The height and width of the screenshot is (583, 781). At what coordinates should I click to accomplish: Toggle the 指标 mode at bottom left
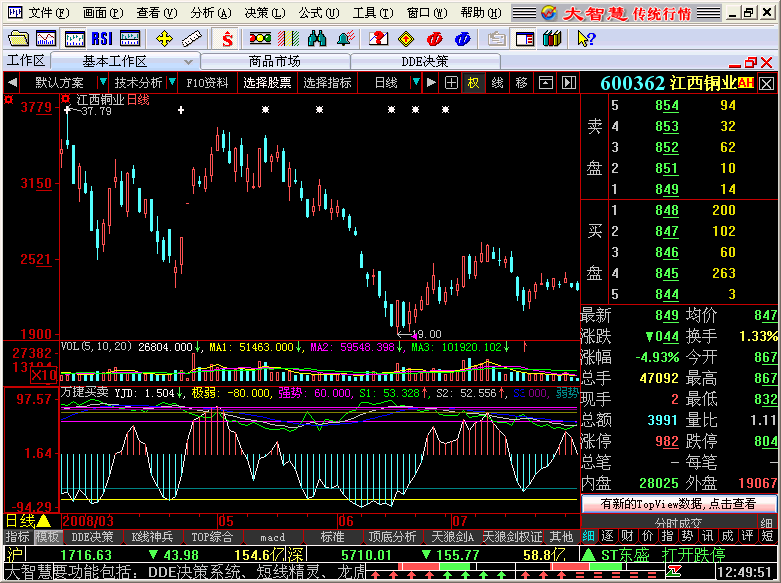point(18,537)
